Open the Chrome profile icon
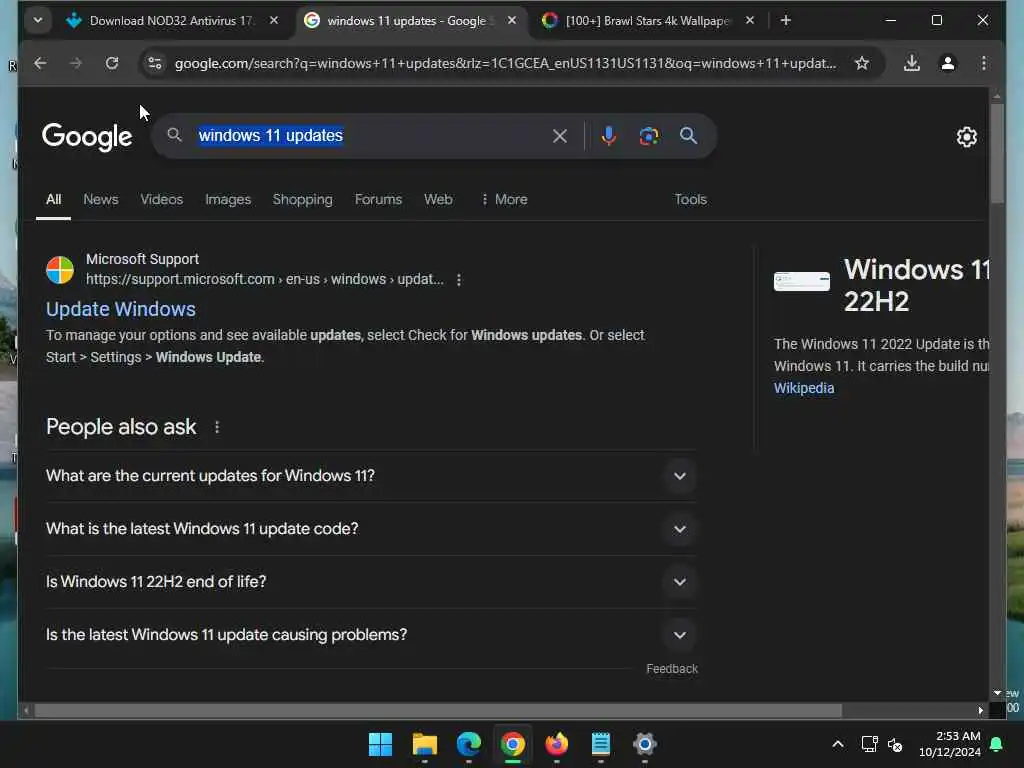The width and height of the screenshot is (1024, 768). click(x=948, y=63)
